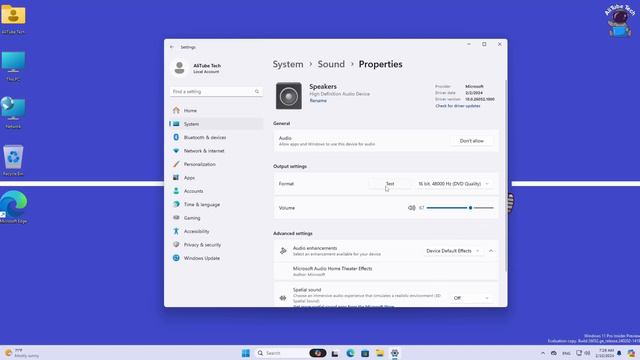Show hidden system tray icons
The width and height of the screenshot is (640, 360).
543,353
